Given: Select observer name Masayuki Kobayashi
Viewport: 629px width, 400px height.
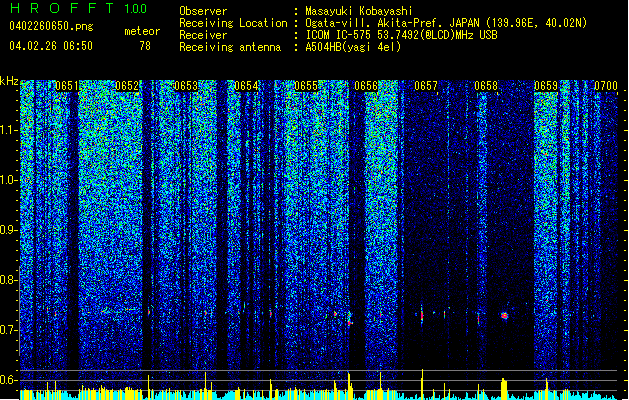Looking at the screenshot, I should click(359, 11).
